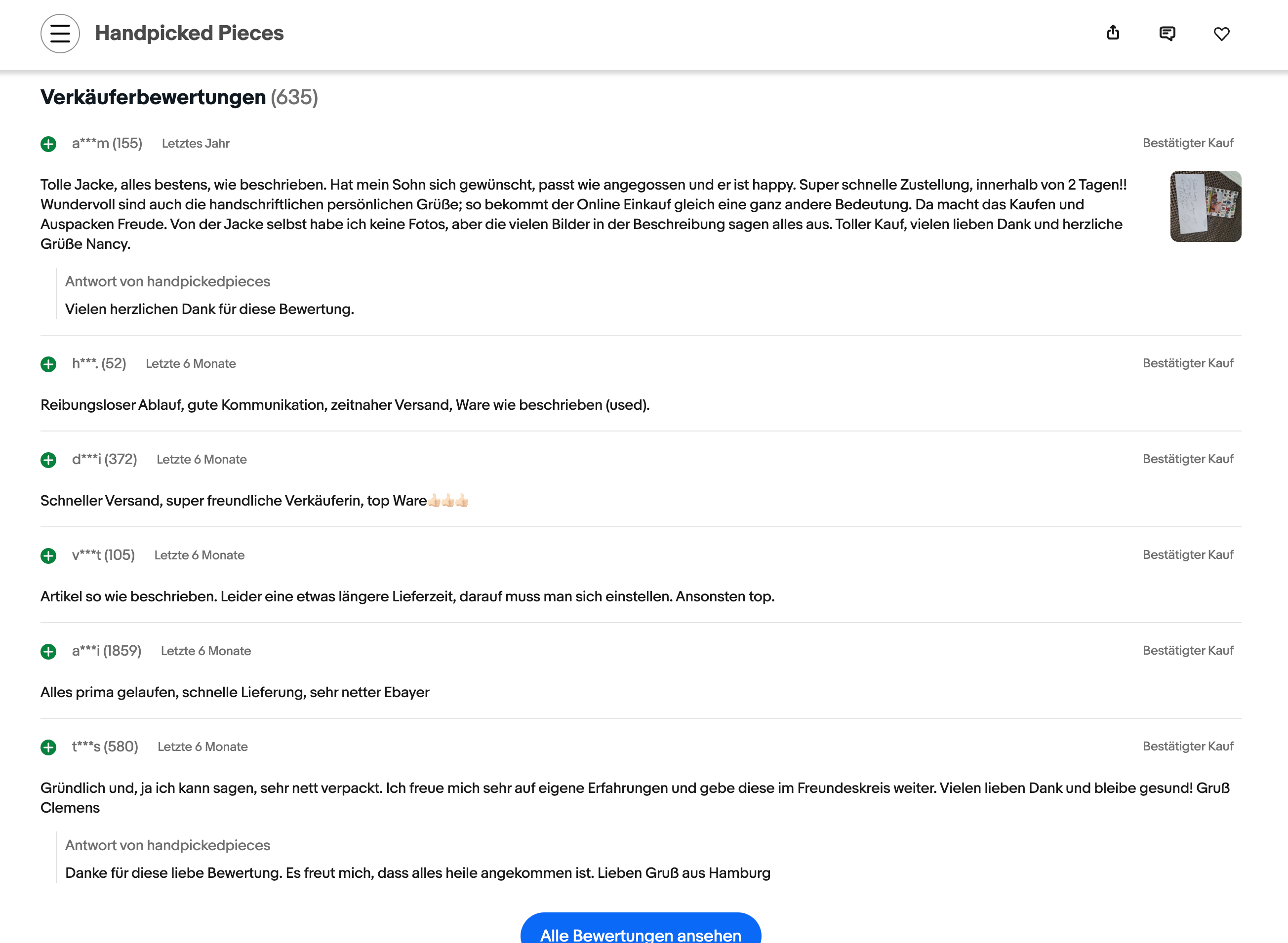This screenshot has height=943, width=1288.
Task: Click green plus icon beside v***t
Action: coord(48,556)
